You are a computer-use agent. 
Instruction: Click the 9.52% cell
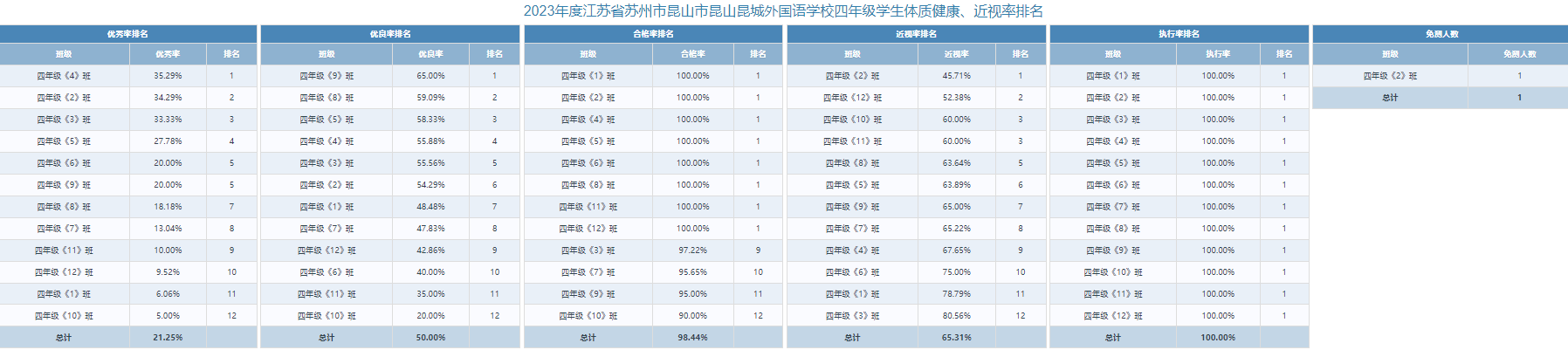(168, 272)
